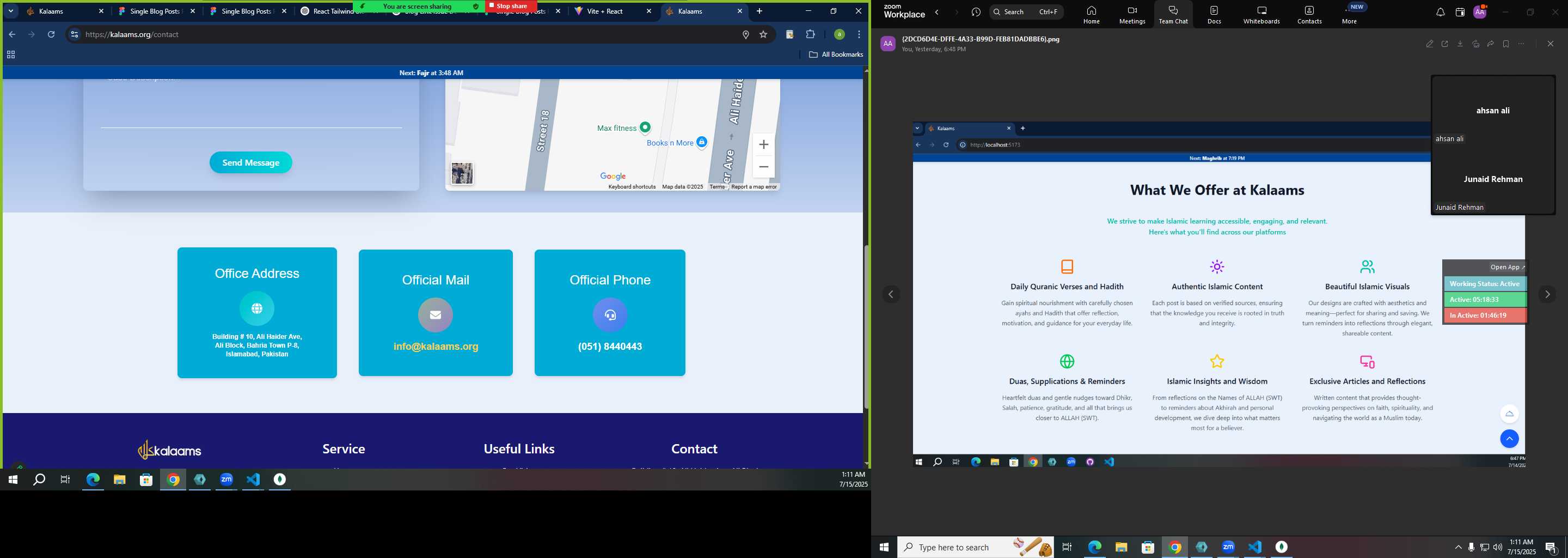
Task: Open the Zoom Meetings tab
Action: (x=1132, y=15)
